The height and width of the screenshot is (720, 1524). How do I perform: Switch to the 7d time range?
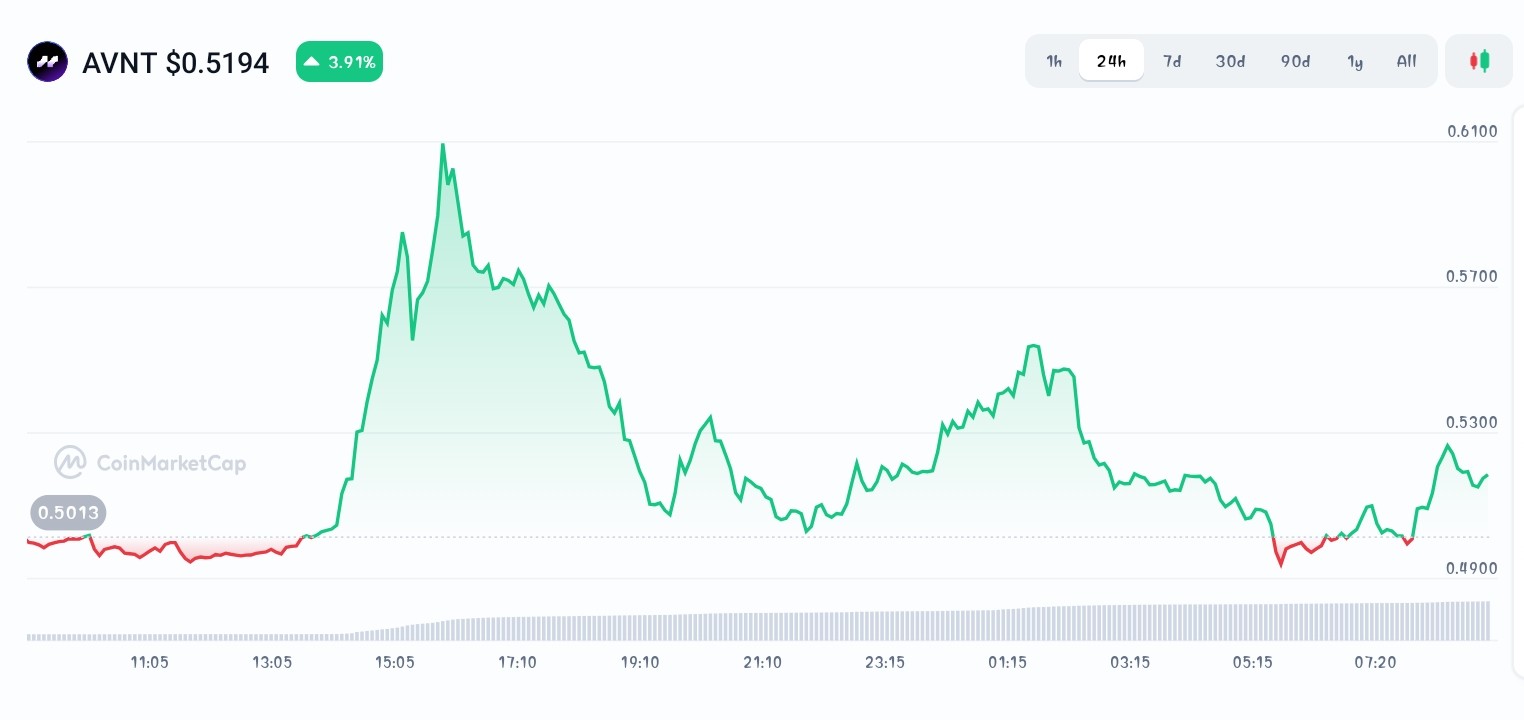[x=1172, y=61]
